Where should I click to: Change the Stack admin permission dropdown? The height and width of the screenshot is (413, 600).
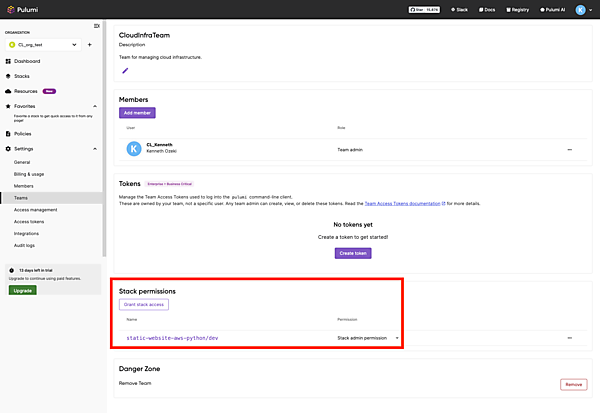tap(368, 338)
